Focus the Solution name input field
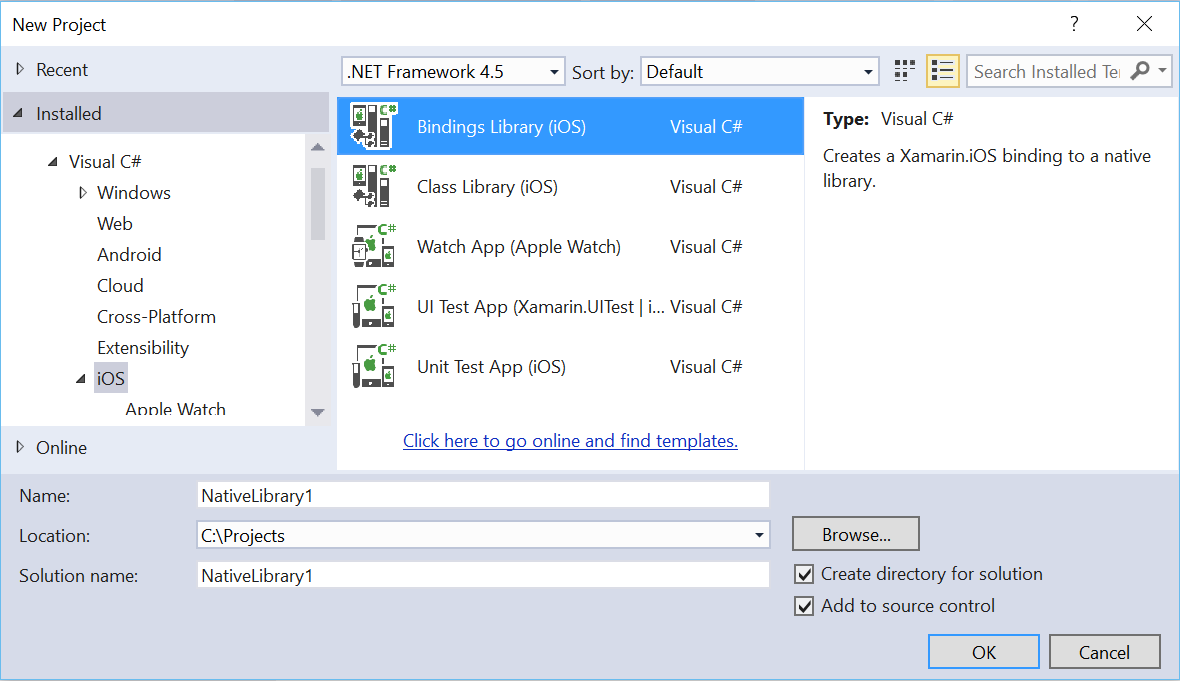This screenshot has width=1180, height=681. click(483, 575)
